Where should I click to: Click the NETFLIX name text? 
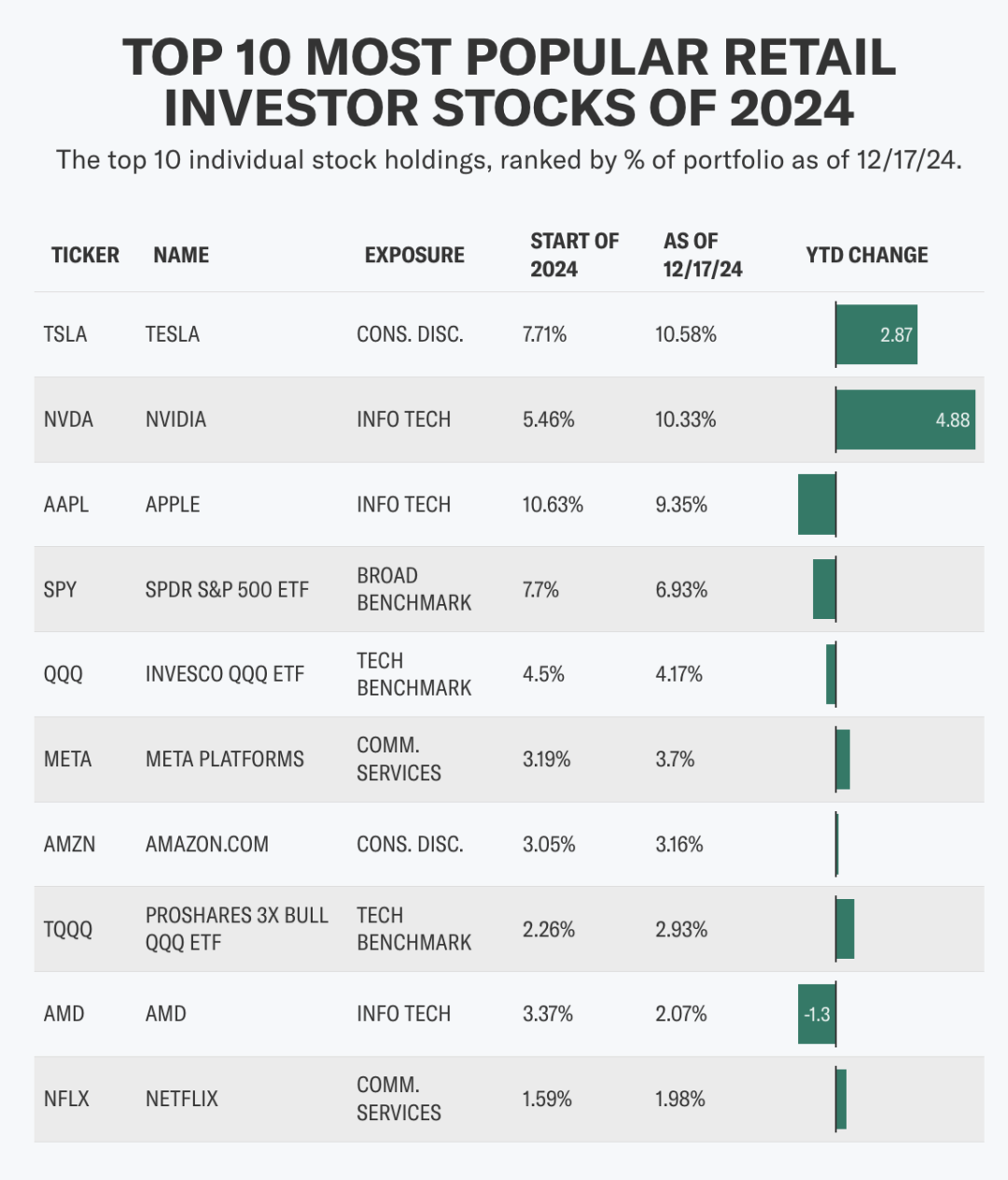point(182,1099)
